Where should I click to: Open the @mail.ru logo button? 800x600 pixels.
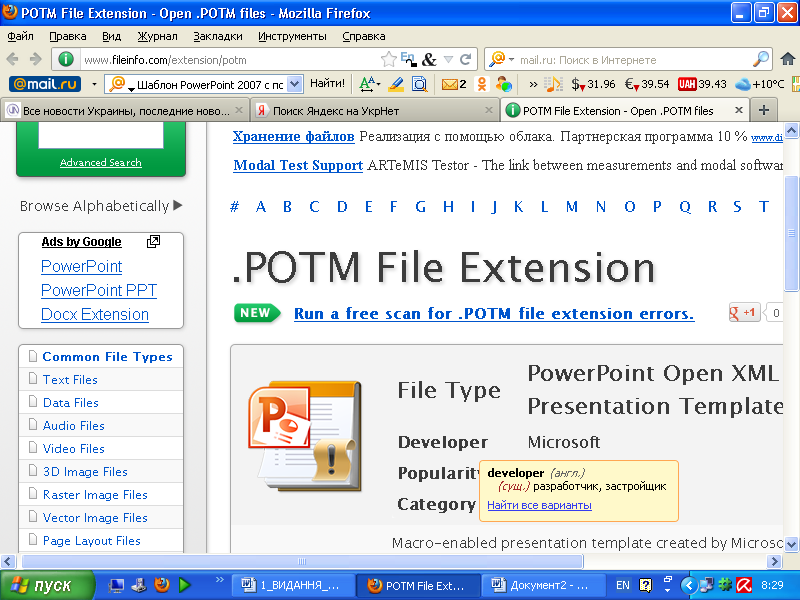pyautogui.click(x=45, y=84)
